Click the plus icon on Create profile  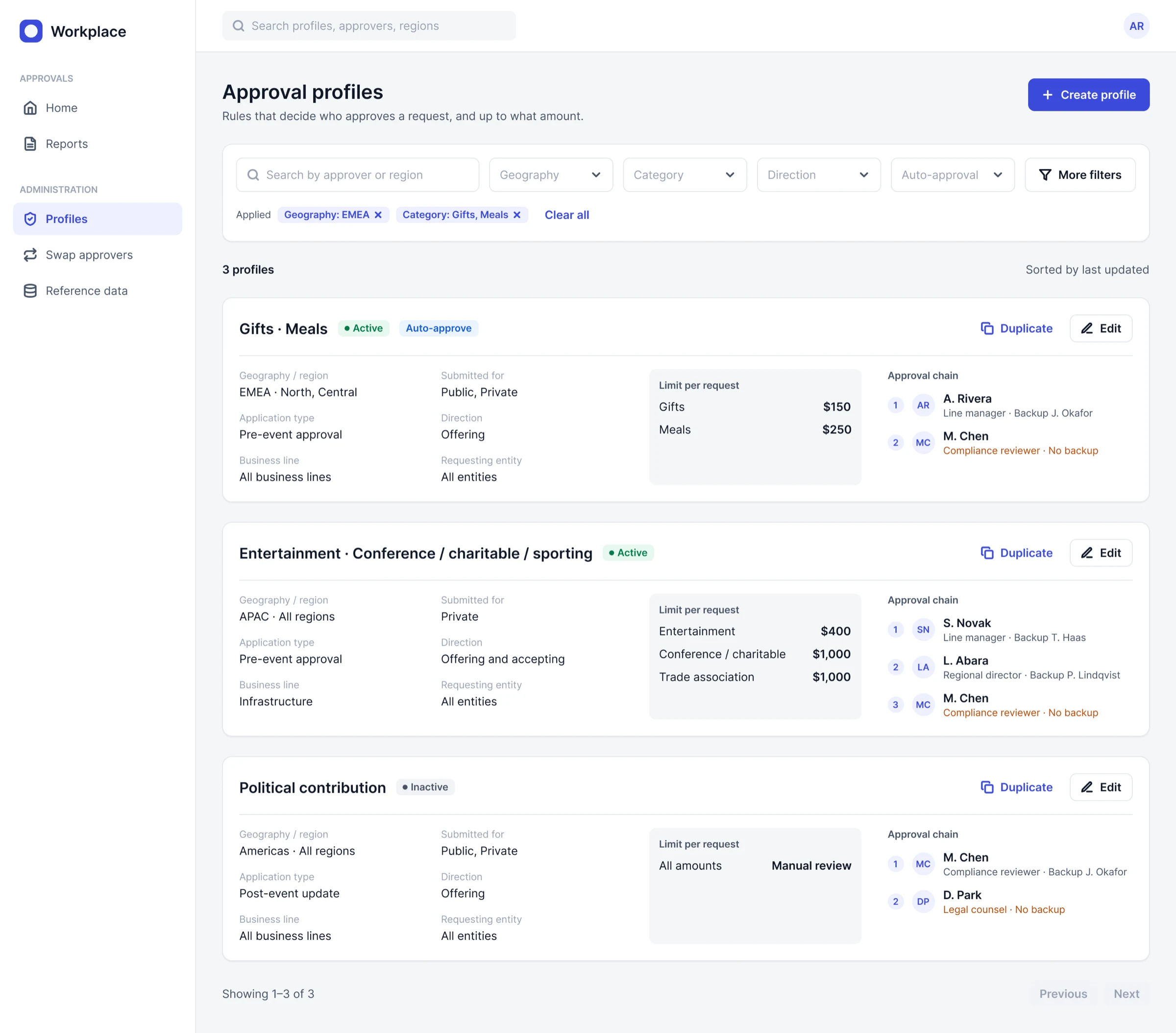[1048, 95]
